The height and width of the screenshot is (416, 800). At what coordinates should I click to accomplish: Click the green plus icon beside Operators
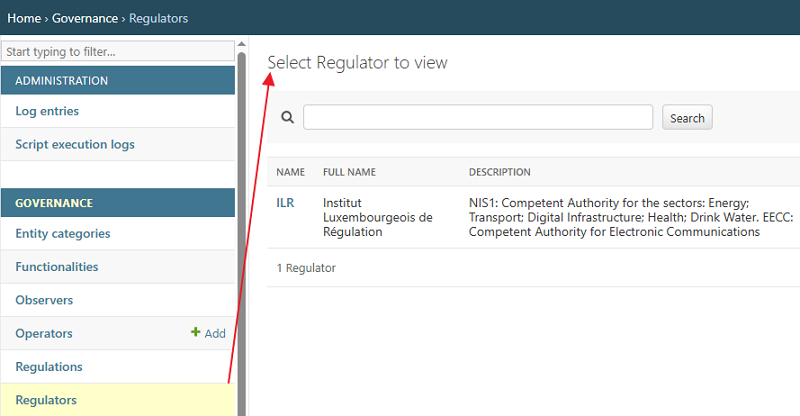point(195,332)
